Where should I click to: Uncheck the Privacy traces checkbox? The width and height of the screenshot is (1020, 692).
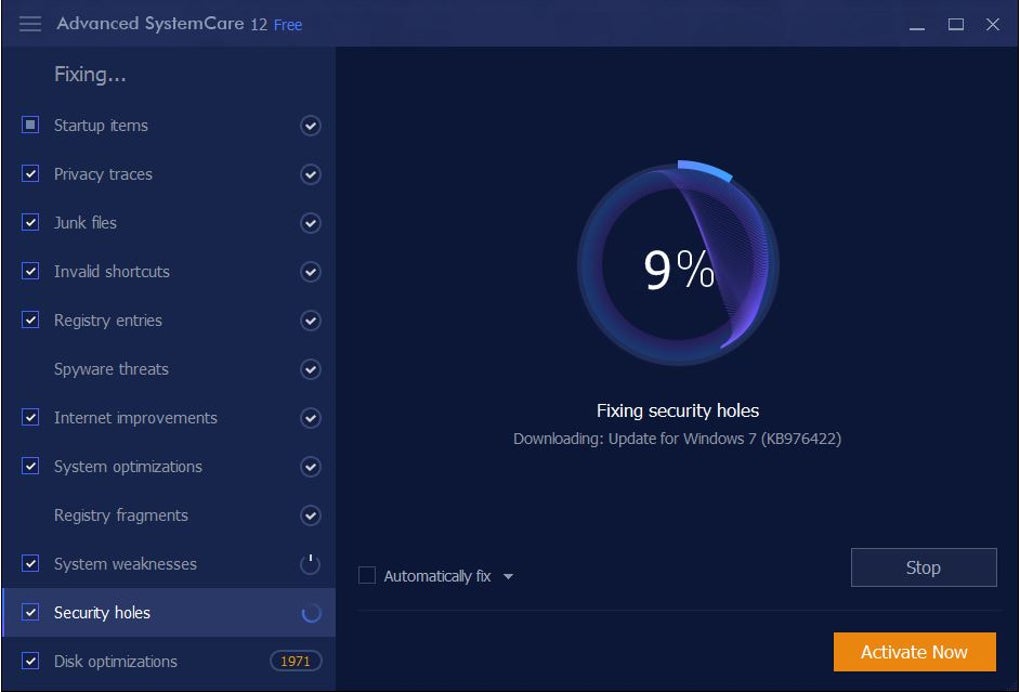[30, 173]
